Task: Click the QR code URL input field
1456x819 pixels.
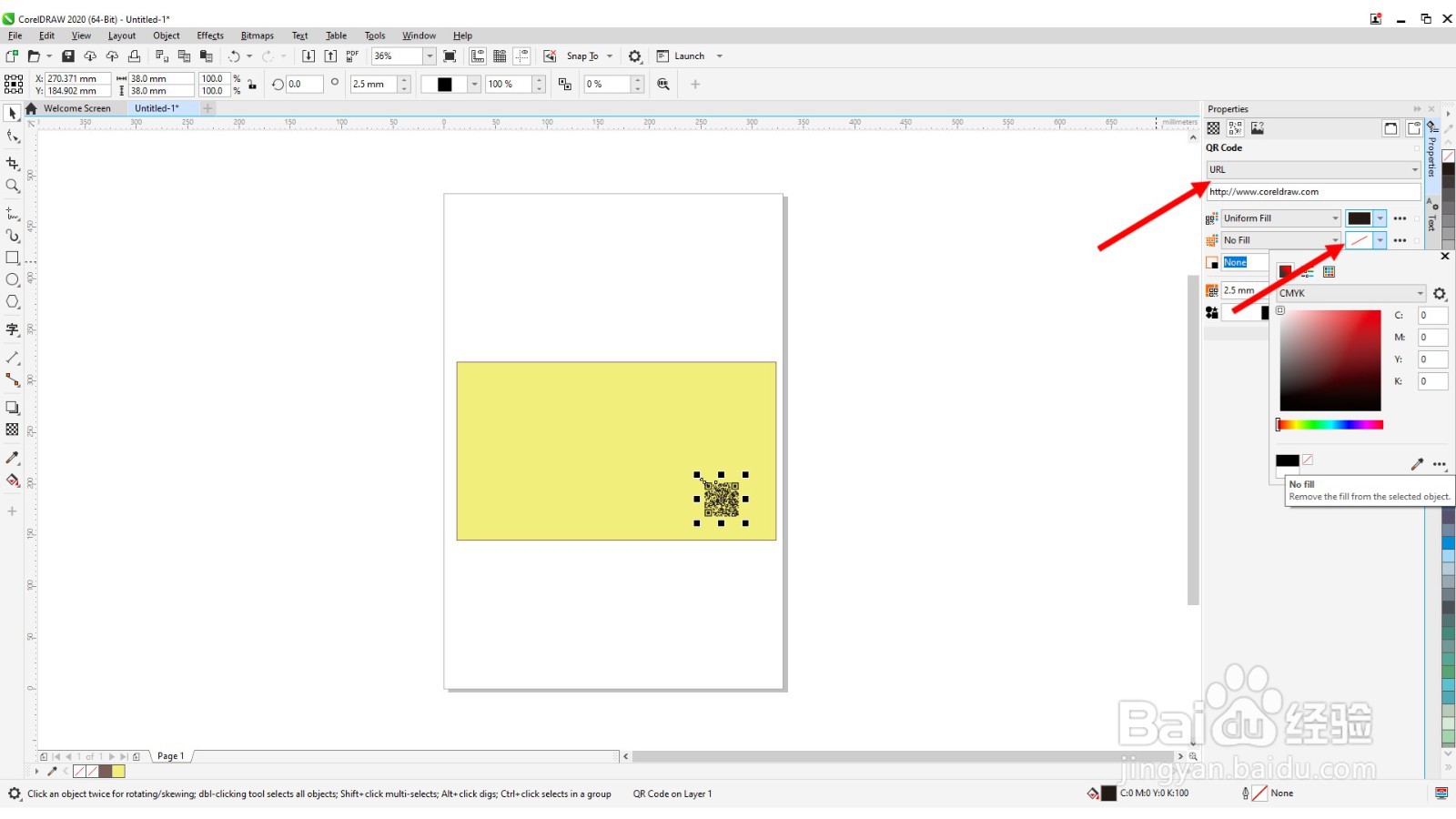Action: pos(1313,192)
